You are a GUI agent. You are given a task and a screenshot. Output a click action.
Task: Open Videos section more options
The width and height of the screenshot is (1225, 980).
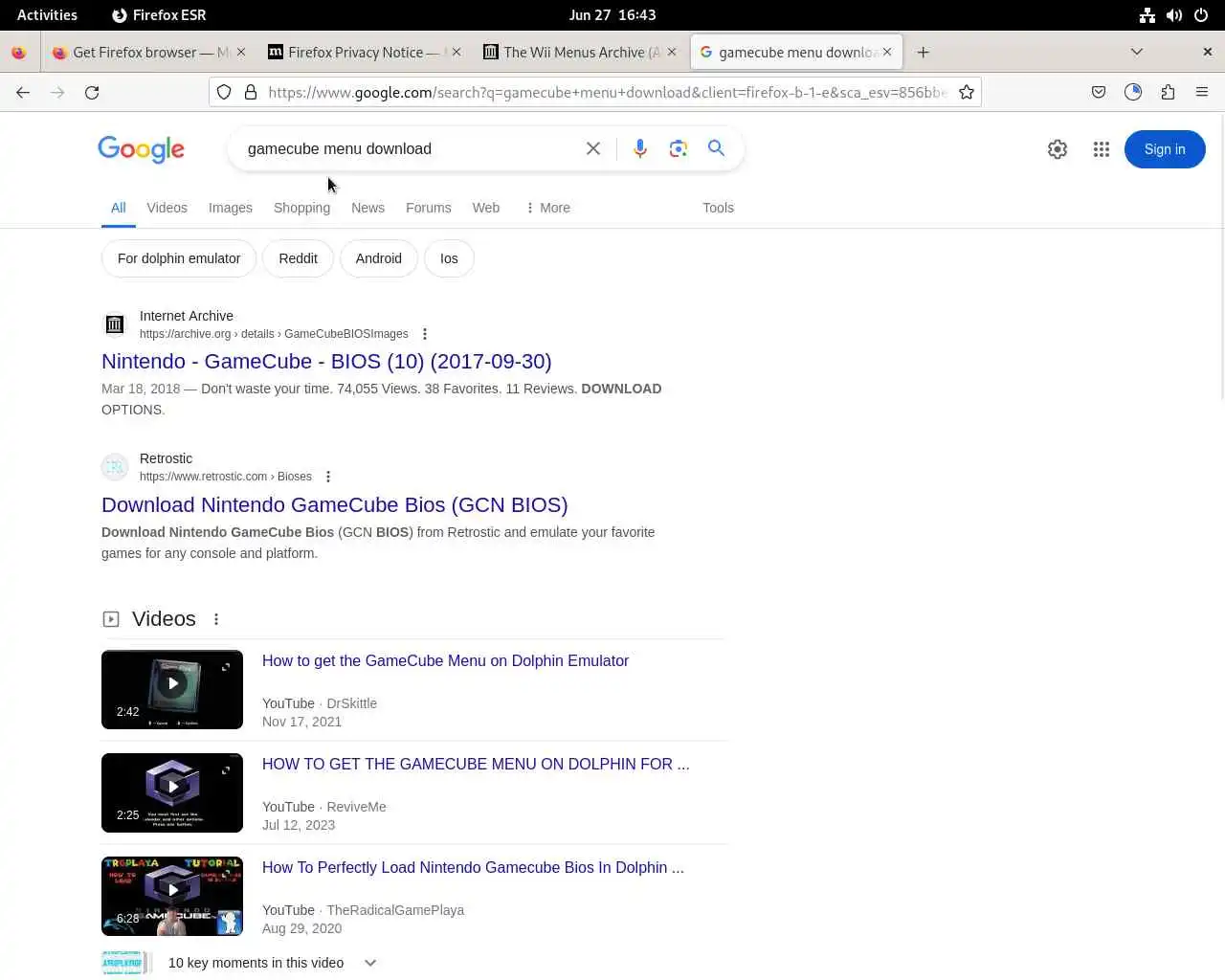(x=216, y=619)
